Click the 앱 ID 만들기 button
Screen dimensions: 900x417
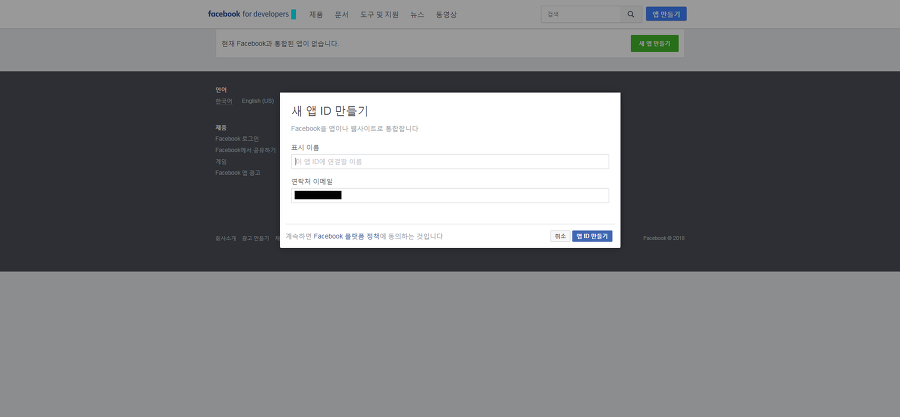(x=592, y=236)
